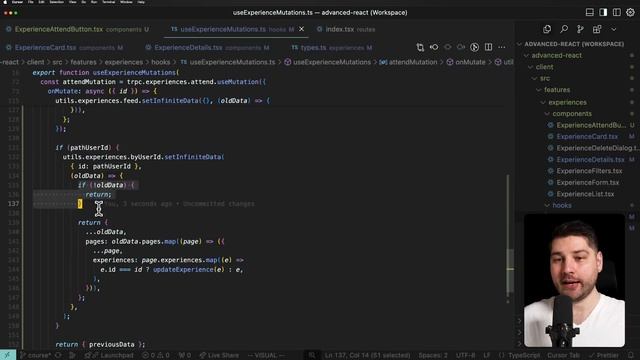Click the go back revision icon in editor toolbar
Screen dimensions: 640x360
(x=434, y=47)
